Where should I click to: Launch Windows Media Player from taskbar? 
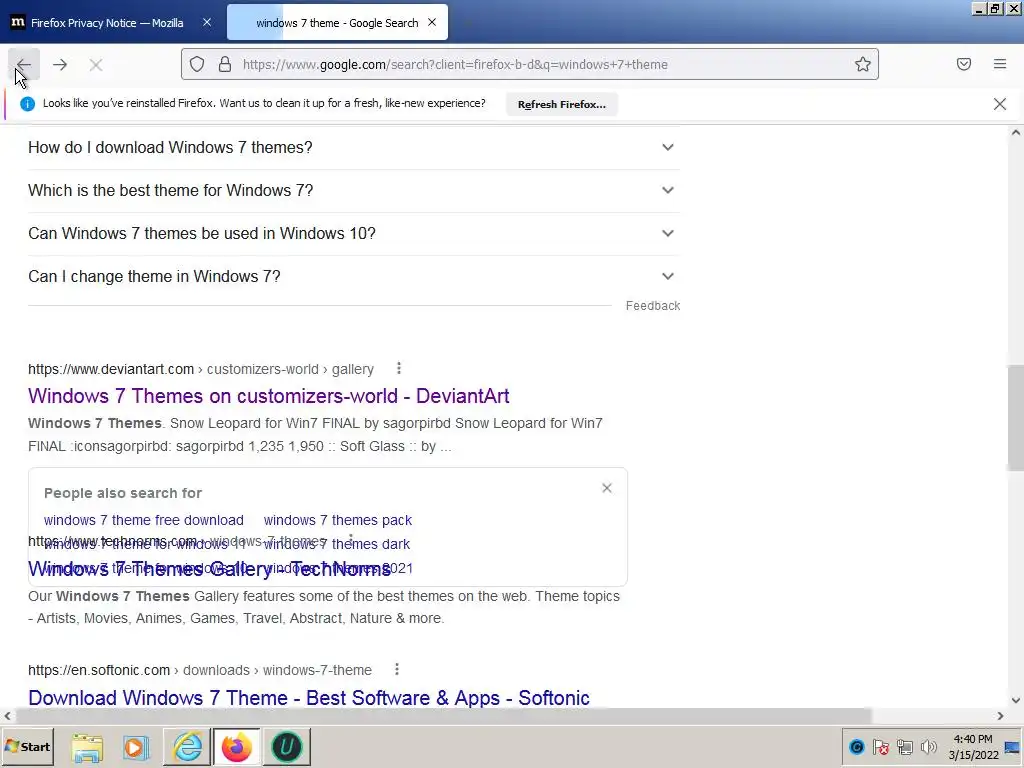point(136,747)
